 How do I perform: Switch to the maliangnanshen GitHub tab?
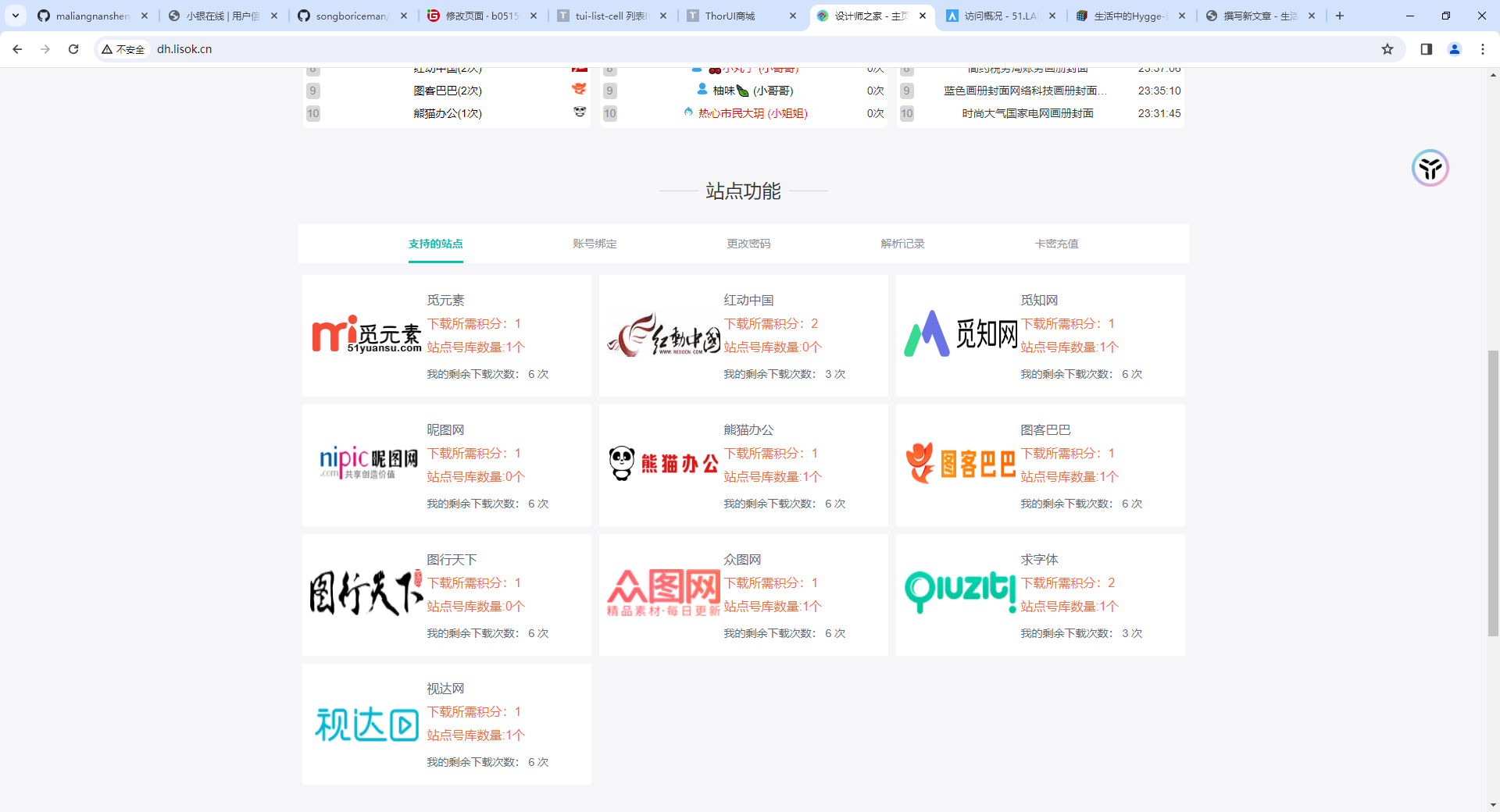tap(92, 16)
